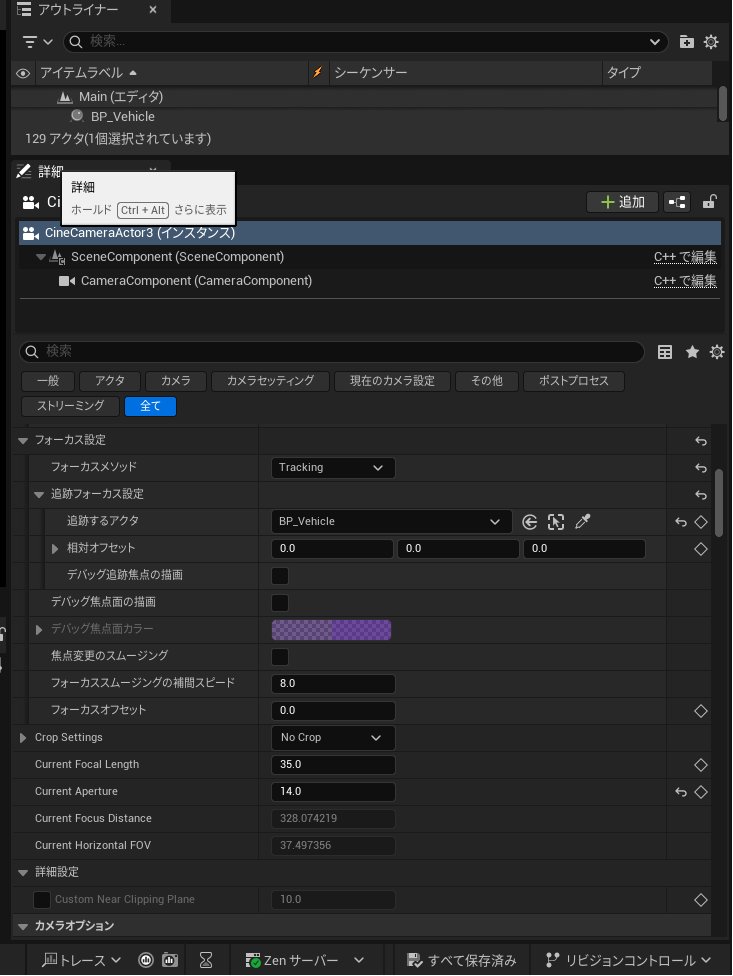Select the カメラセッティング filter tab
This screenshot has width=733, height=976.
(270, 381)
